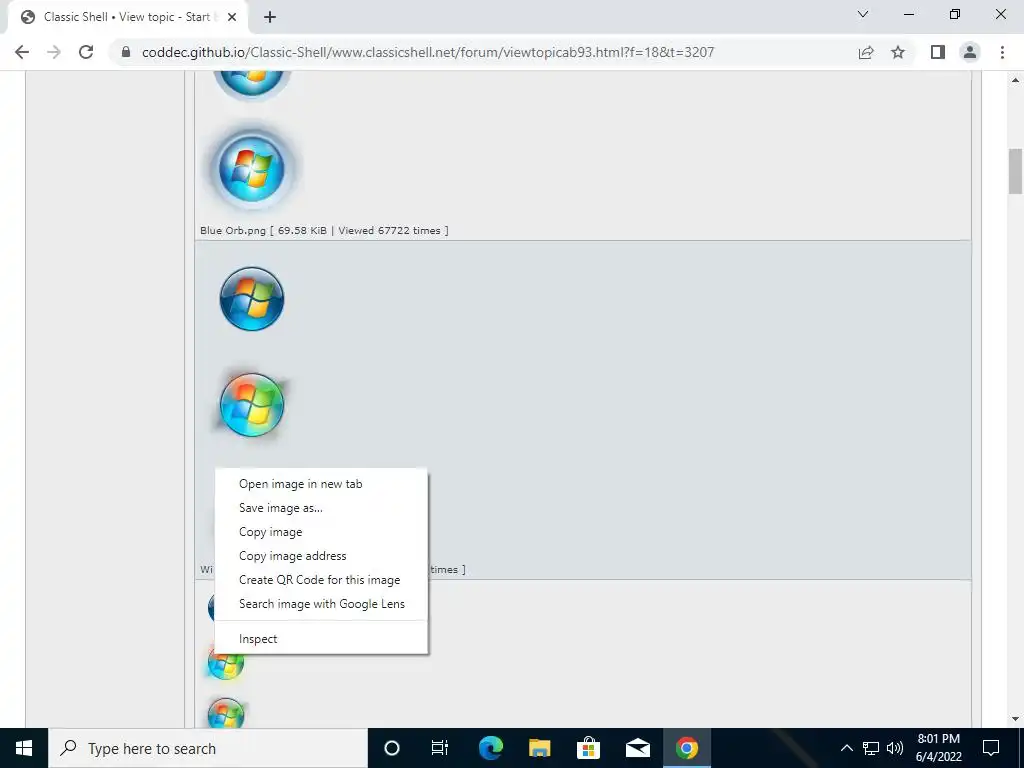Go back to the previous page

click(22, 52)
